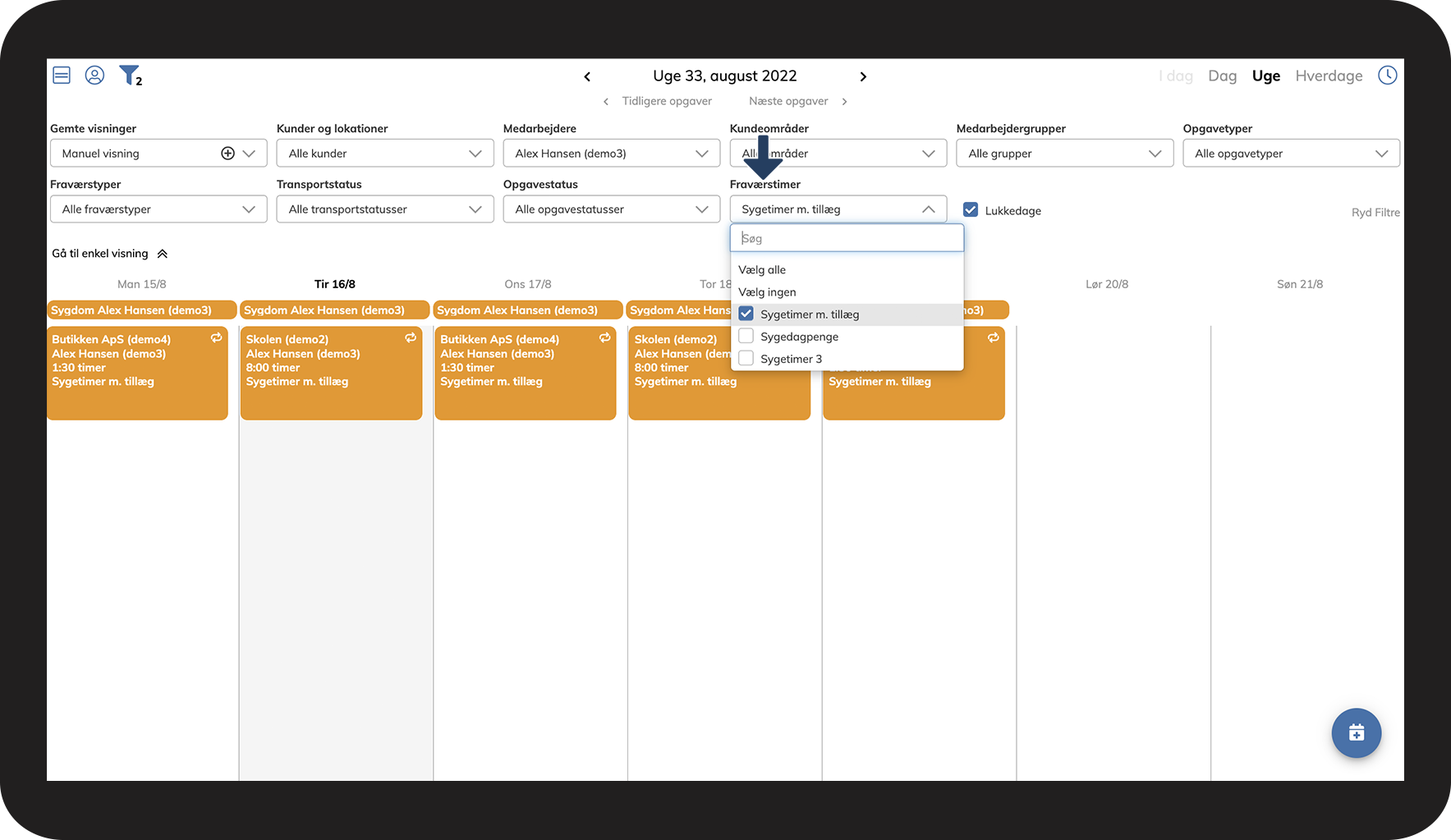Viewport: 1451px width, 840px height.
Task: Check the Sygetimer 3 option
Action: [746, 358]
